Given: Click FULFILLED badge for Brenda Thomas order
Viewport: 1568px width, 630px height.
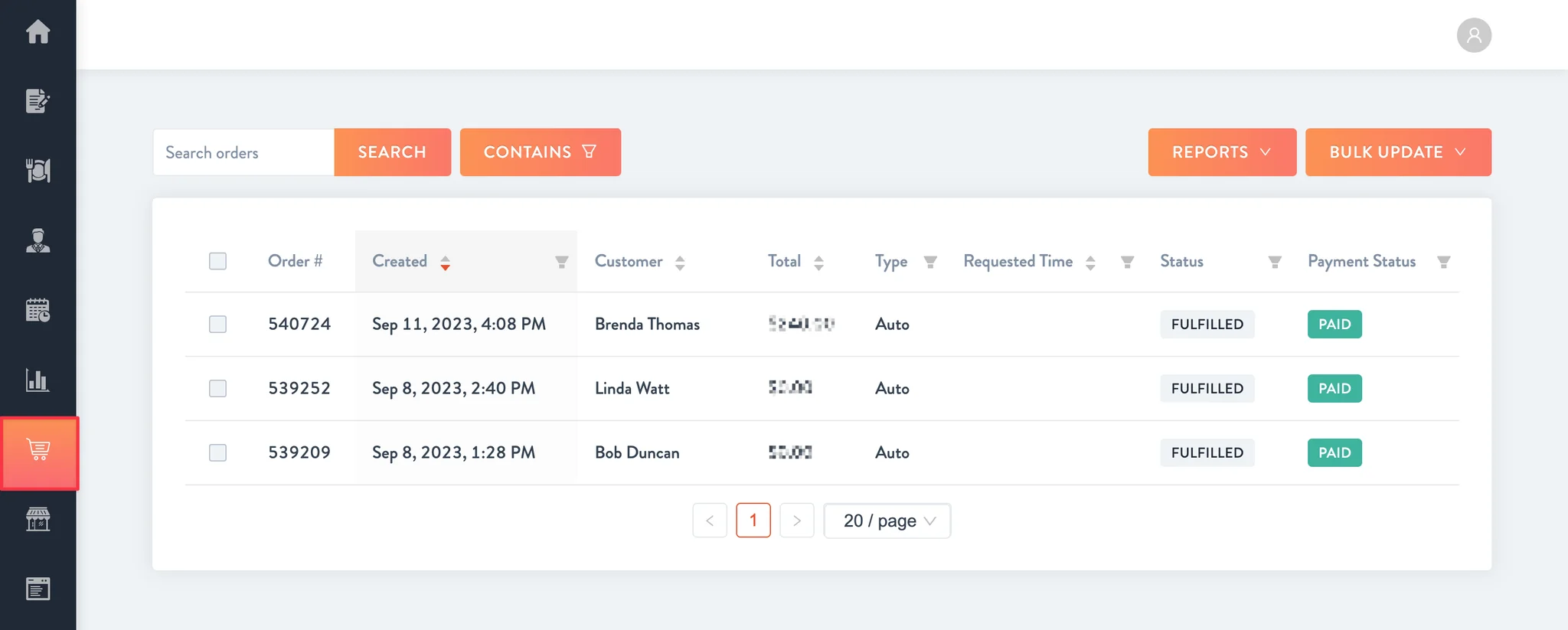Looking at the screenshot, I should 1207,324.
